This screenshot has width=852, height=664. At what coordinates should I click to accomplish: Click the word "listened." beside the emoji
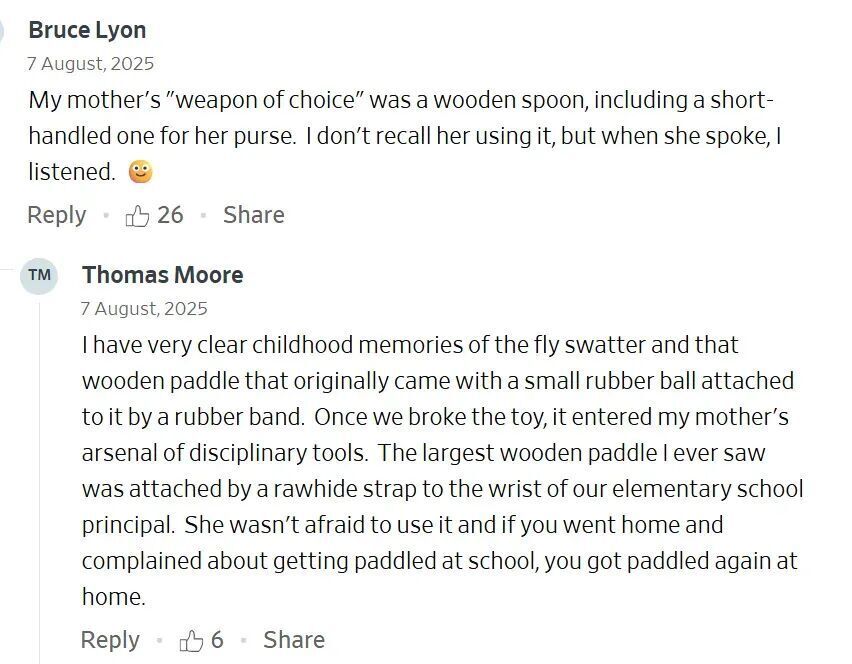72,172
